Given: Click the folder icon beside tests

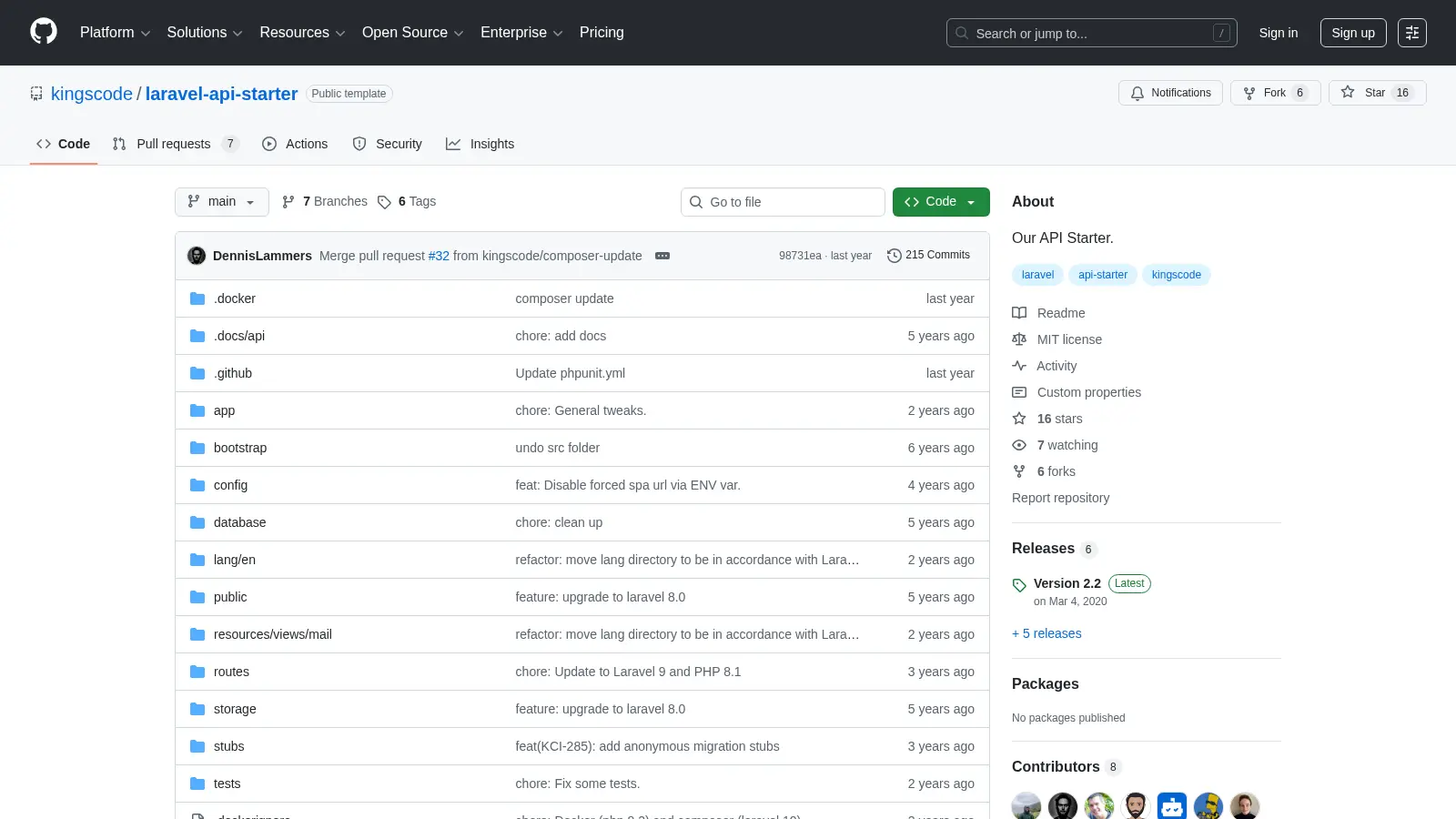Looking at the screenshot, I should click(x=197, y=784).
